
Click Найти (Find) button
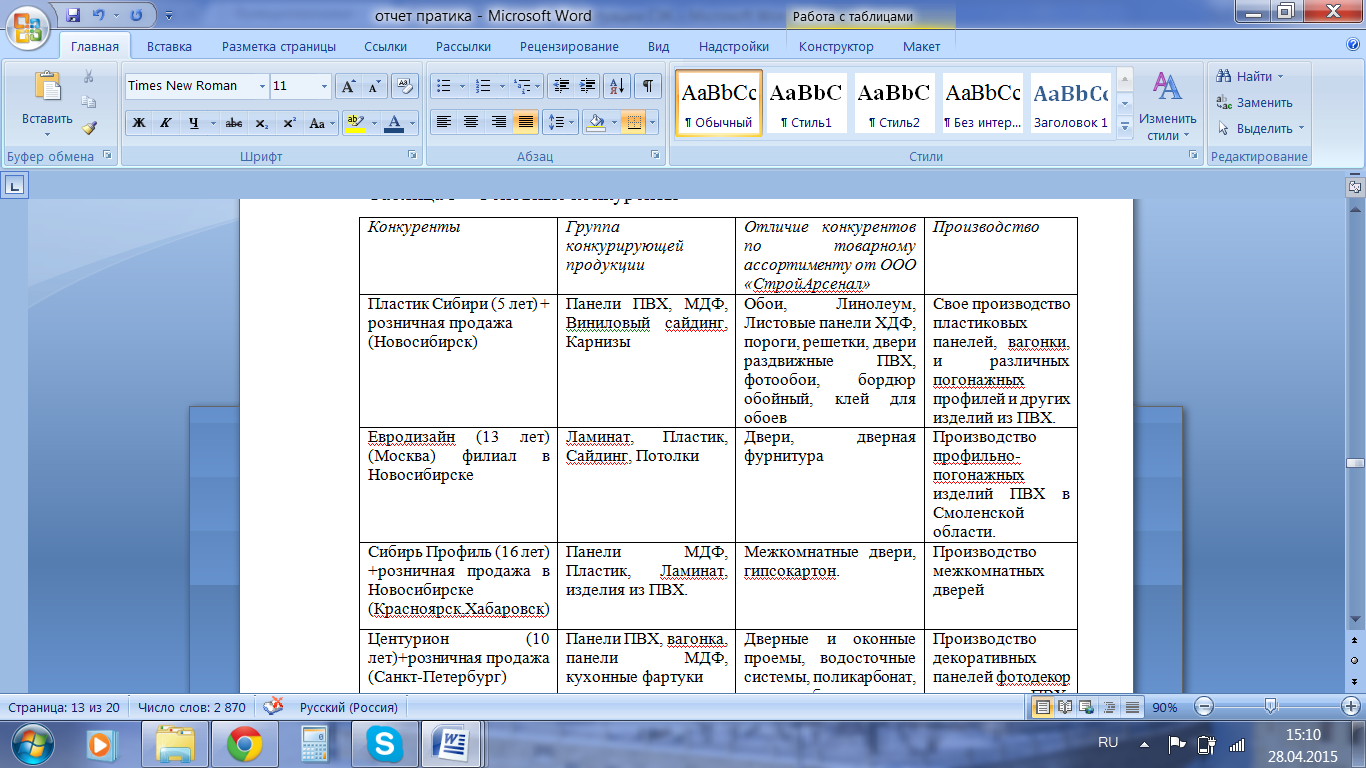(1250, 76)
